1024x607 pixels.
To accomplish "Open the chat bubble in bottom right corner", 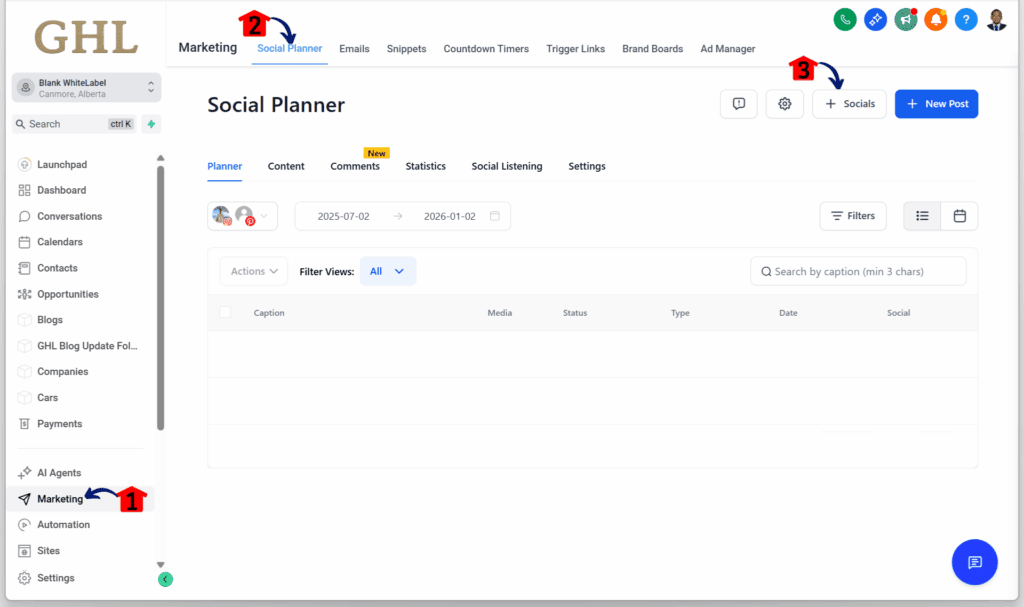I will pos(974,561).
